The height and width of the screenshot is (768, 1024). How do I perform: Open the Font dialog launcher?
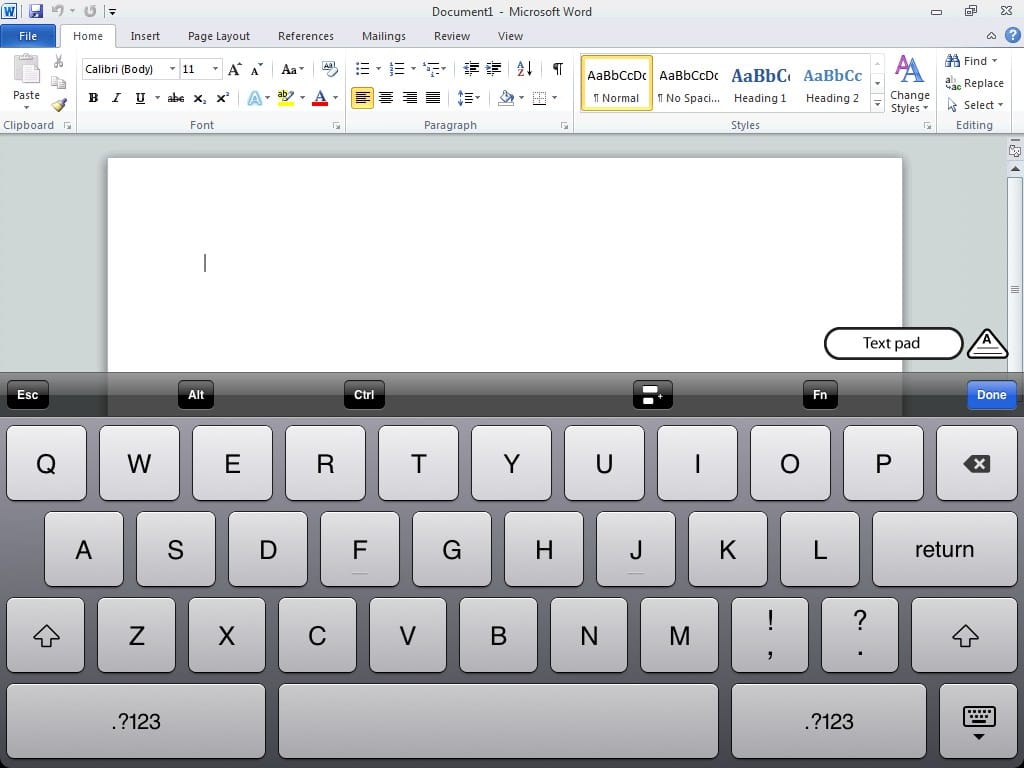tap(336, 125)
